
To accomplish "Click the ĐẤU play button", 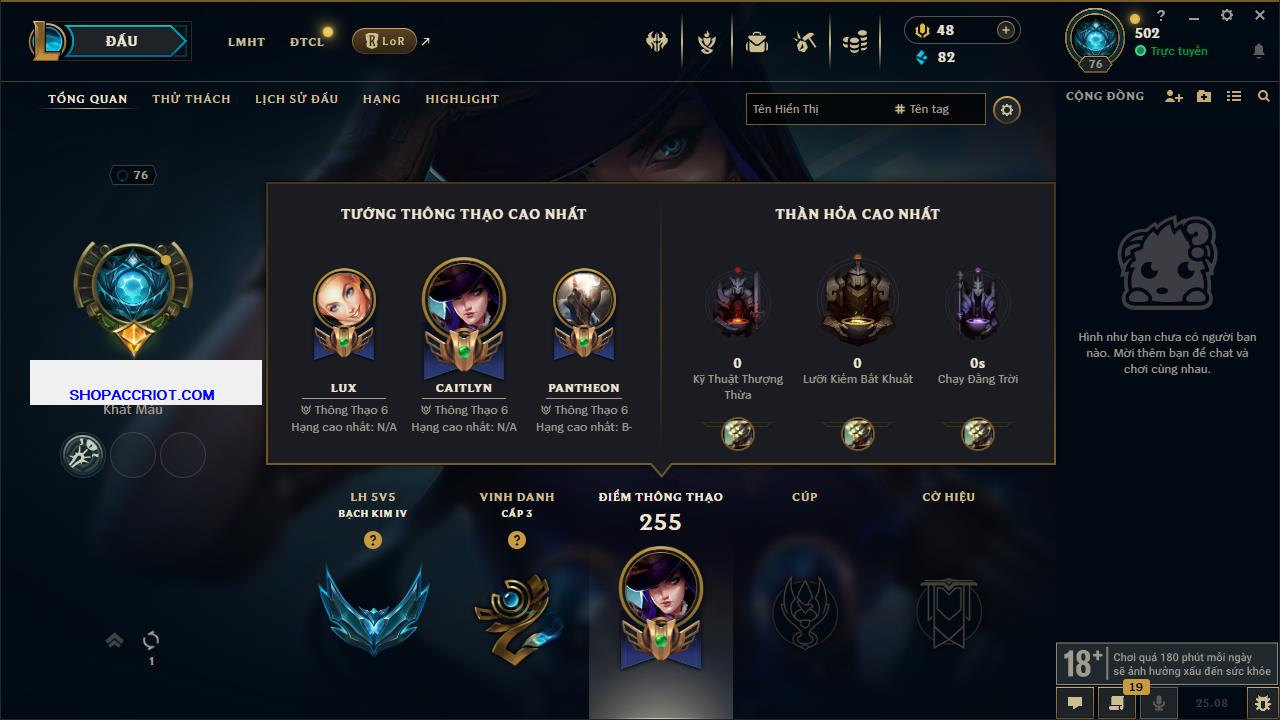I will click(122, 41).
